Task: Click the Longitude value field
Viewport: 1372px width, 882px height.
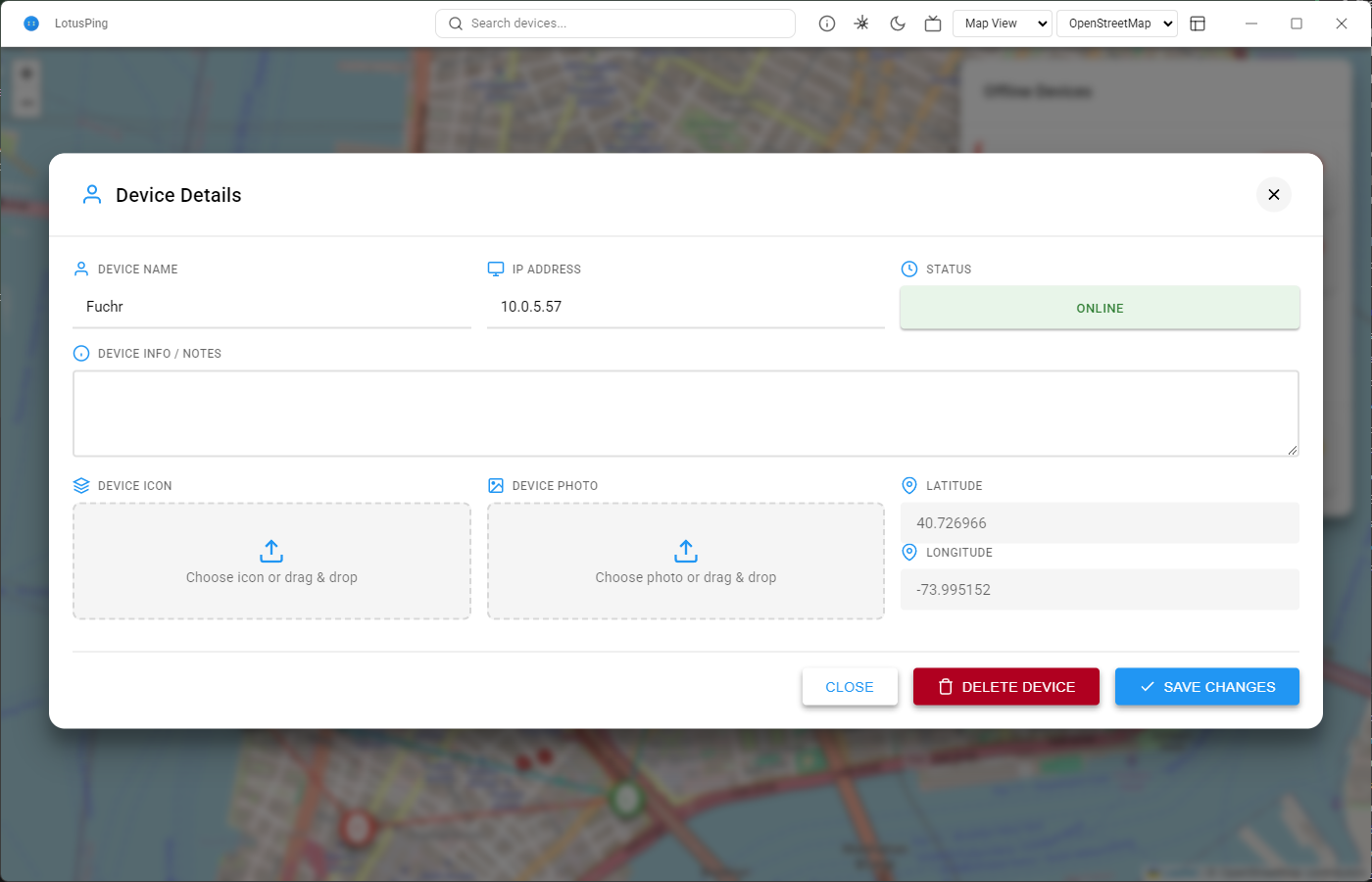Action: point(1100,590)
